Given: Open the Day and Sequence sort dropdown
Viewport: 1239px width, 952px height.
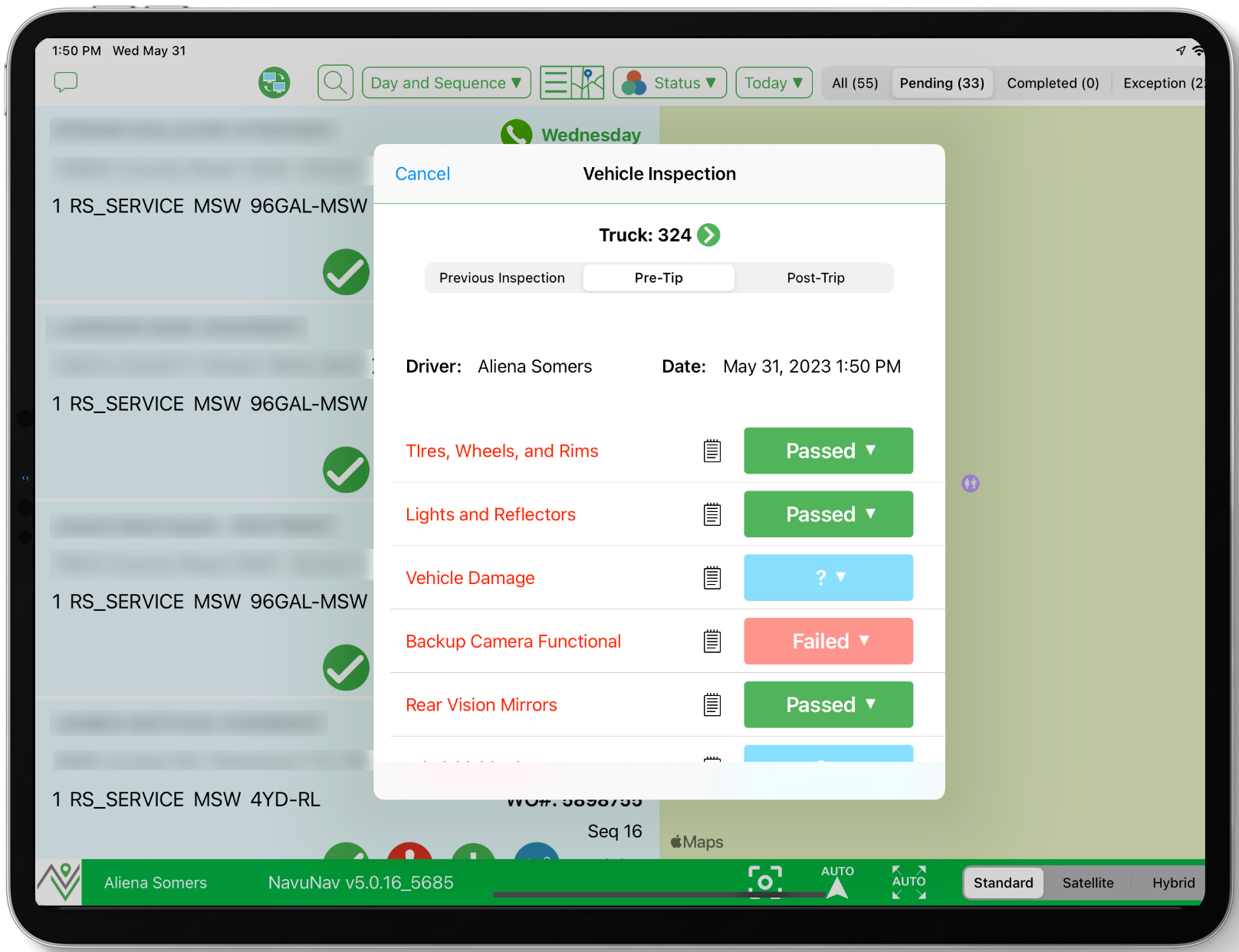Looking at the screenshot, I should click(x=446, y=82).
